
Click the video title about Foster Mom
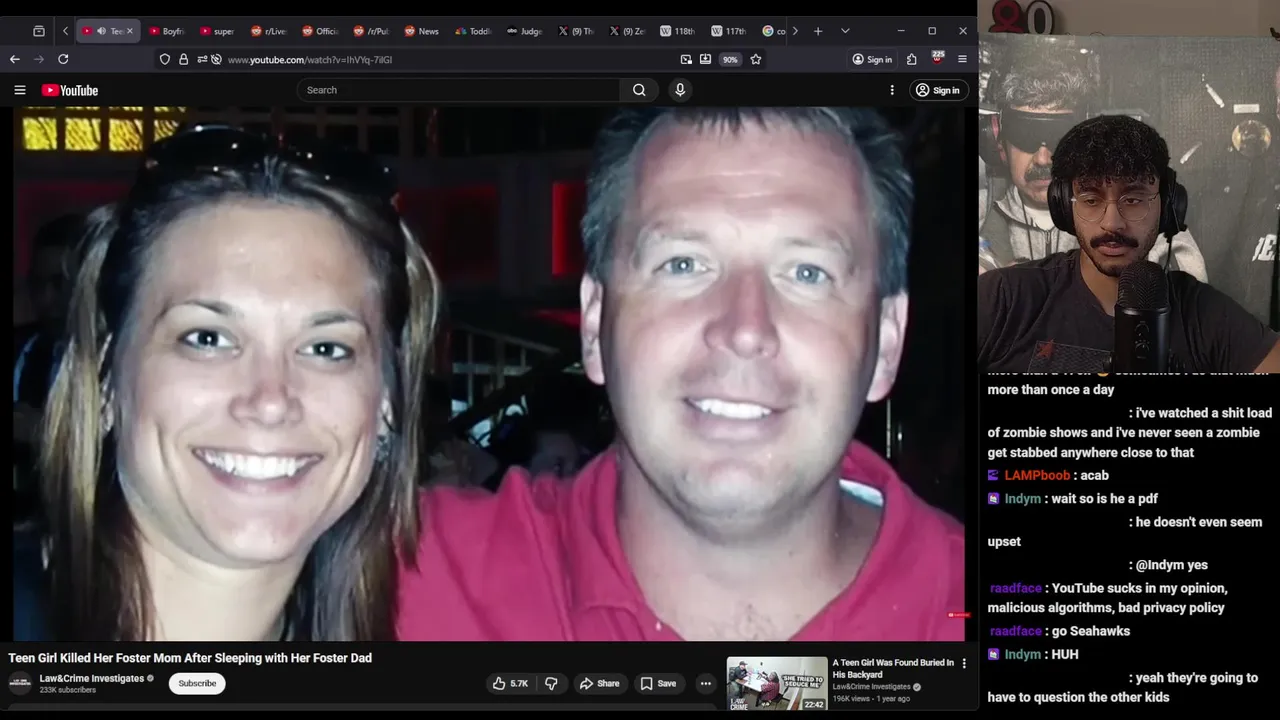(x=190, y=658)
